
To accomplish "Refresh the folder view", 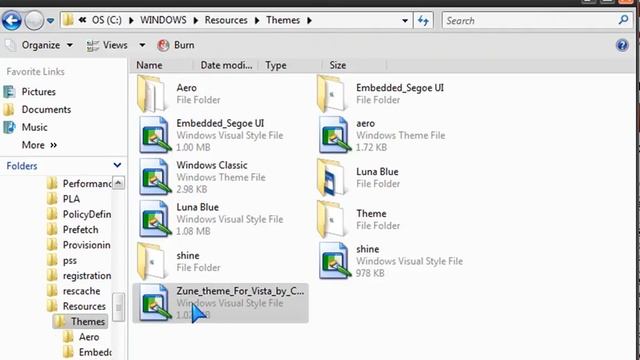I will [423, 20].
